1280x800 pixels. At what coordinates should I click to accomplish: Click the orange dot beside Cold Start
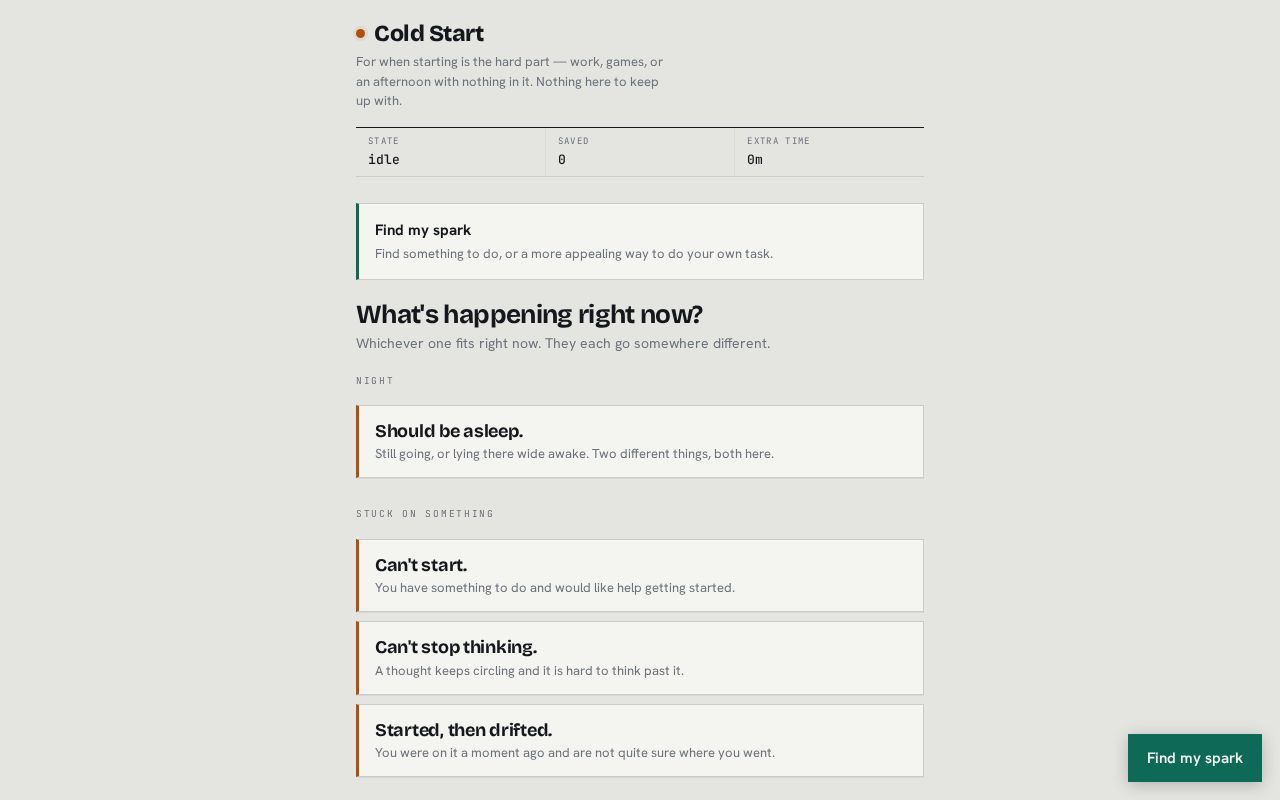[x=361, y=34]
